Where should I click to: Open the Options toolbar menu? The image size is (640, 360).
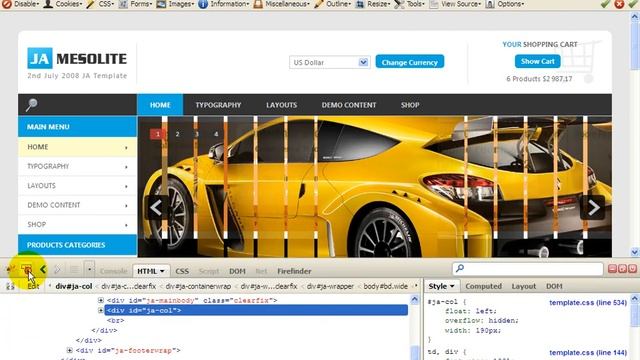(x=505, y=4)
